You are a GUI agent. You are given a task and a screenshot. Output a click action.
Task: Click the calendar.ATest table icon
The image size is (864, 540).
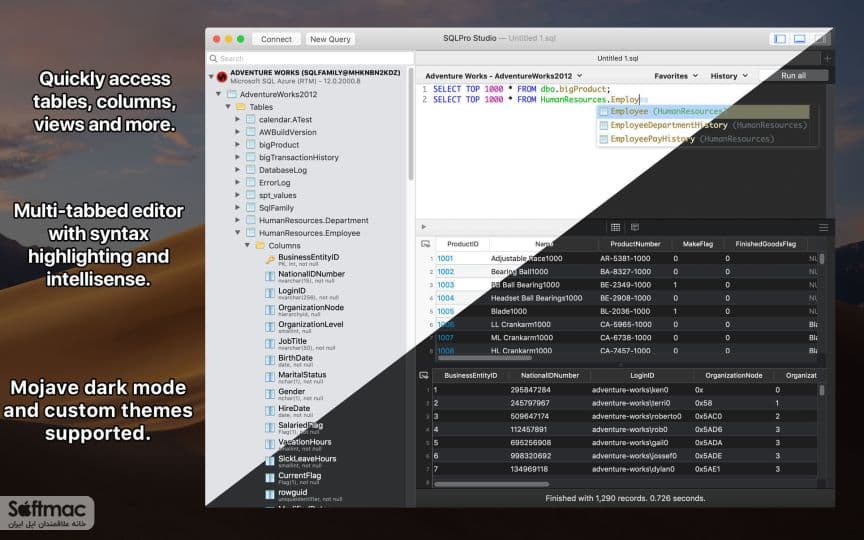point(251,120)
